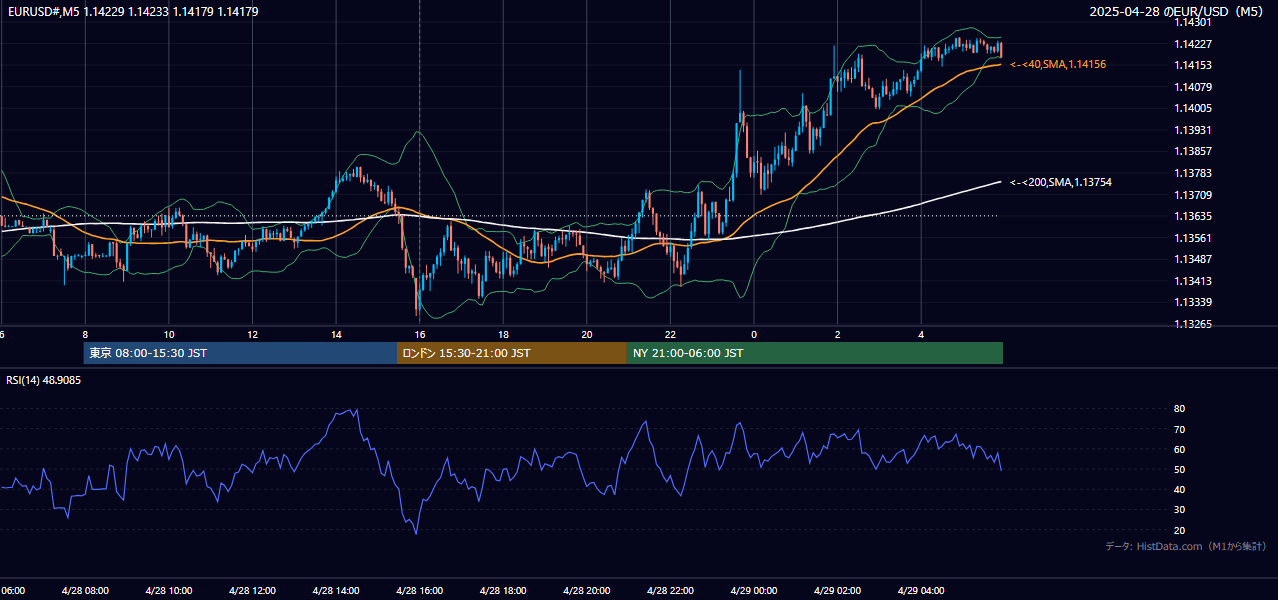This screenshot has width=1278, height=600.
Task: Click price level 1.14005 on axis
Action: point(1193,108)
